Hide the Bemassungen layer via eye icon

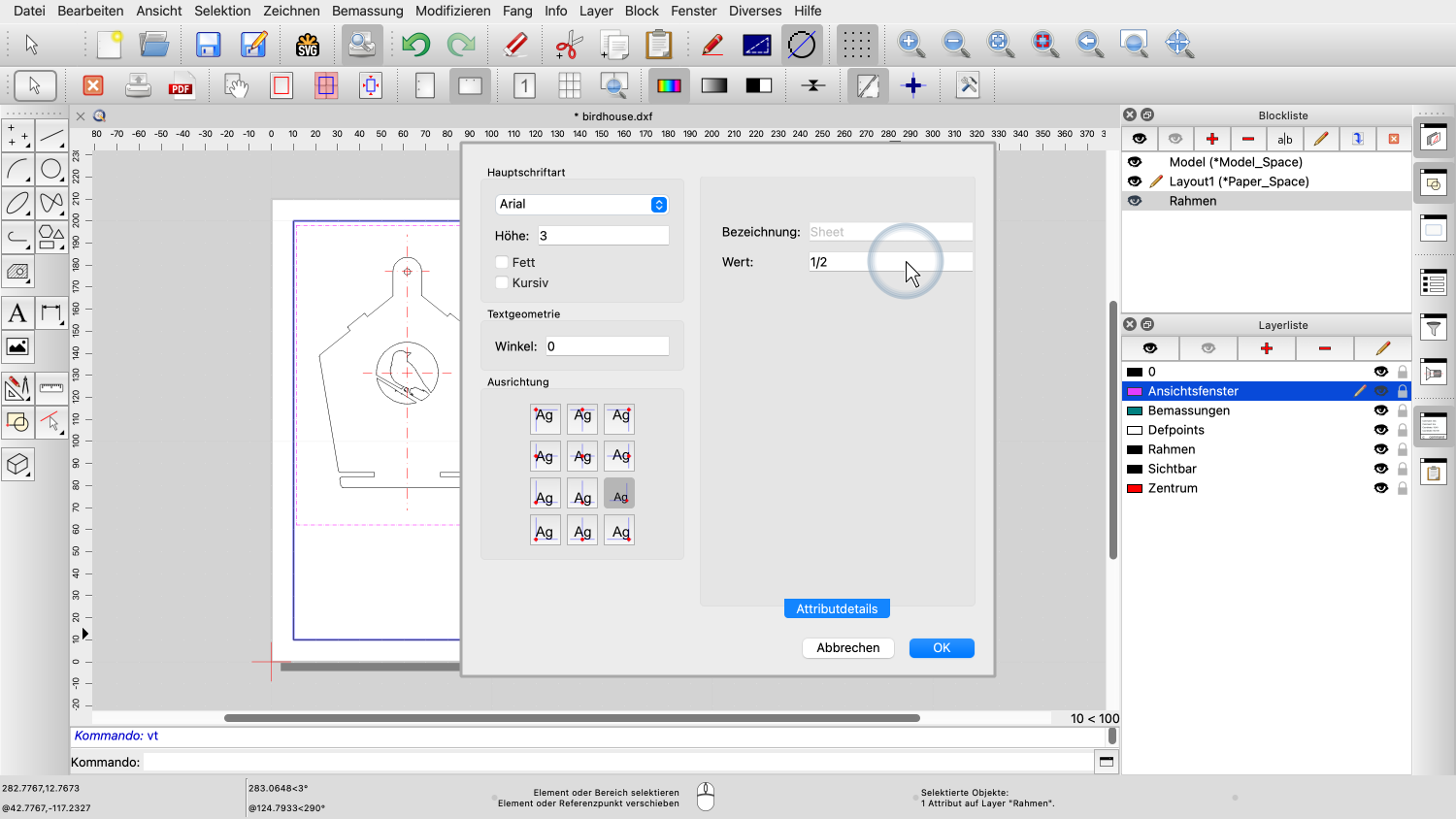coord(1380,410)
